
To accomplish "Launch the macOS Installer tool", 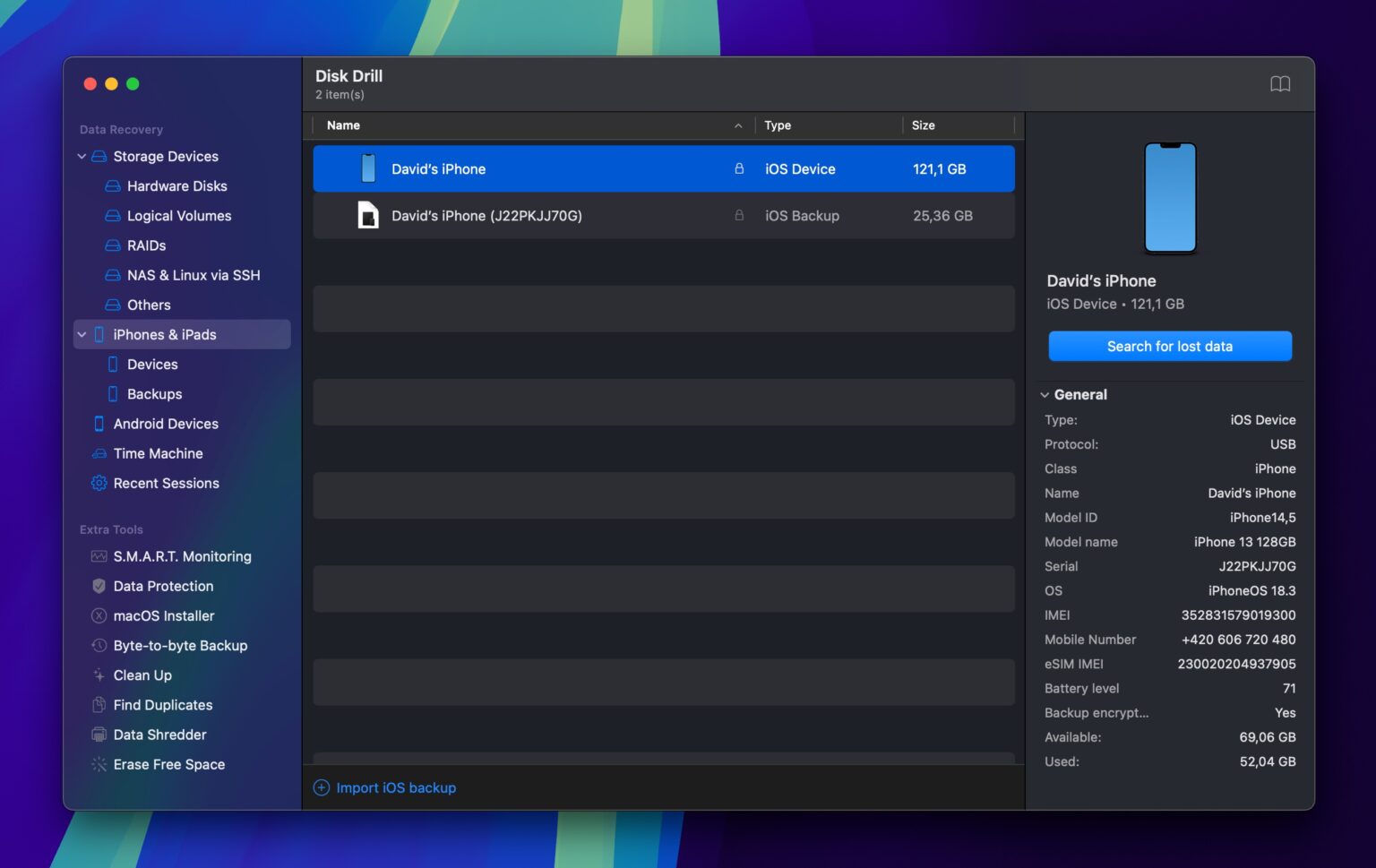I will pos(164,615).
